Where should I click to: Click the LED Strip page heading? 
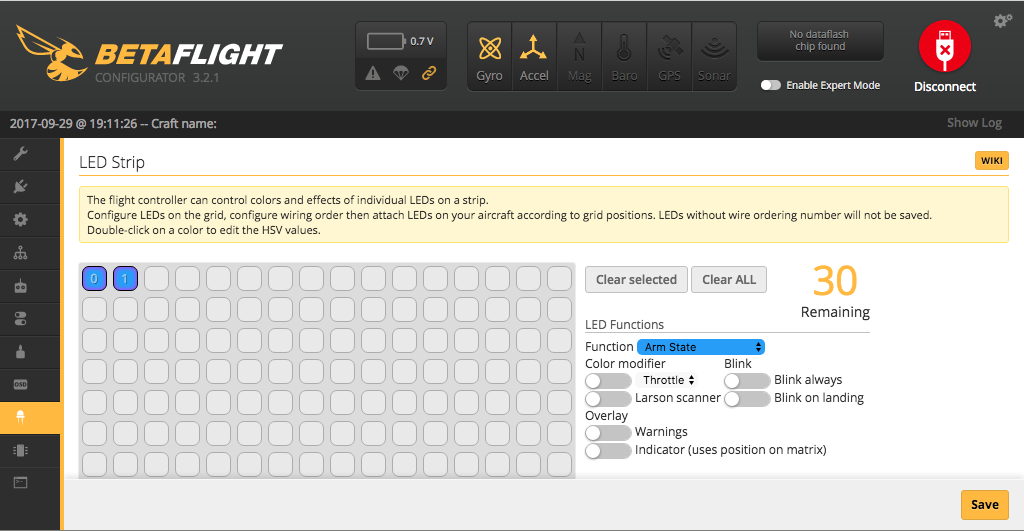[x=112, y=162]
